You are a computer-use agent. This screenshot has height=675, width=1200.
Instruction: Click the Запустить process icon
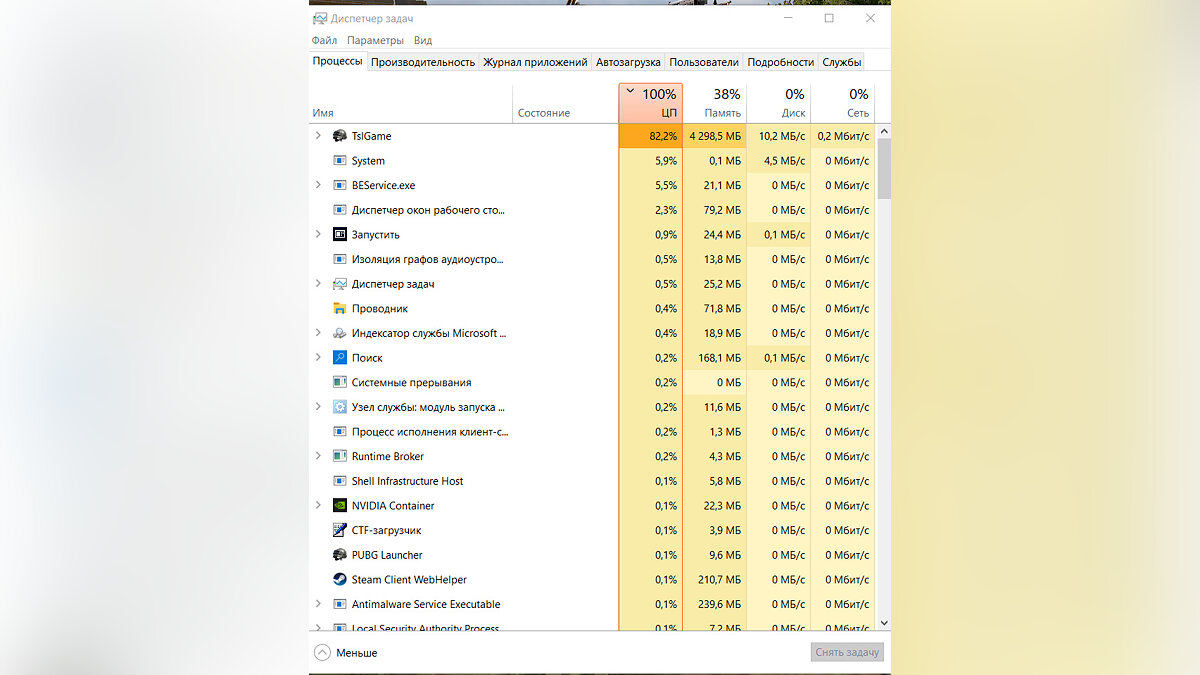(x=340, y=235)
